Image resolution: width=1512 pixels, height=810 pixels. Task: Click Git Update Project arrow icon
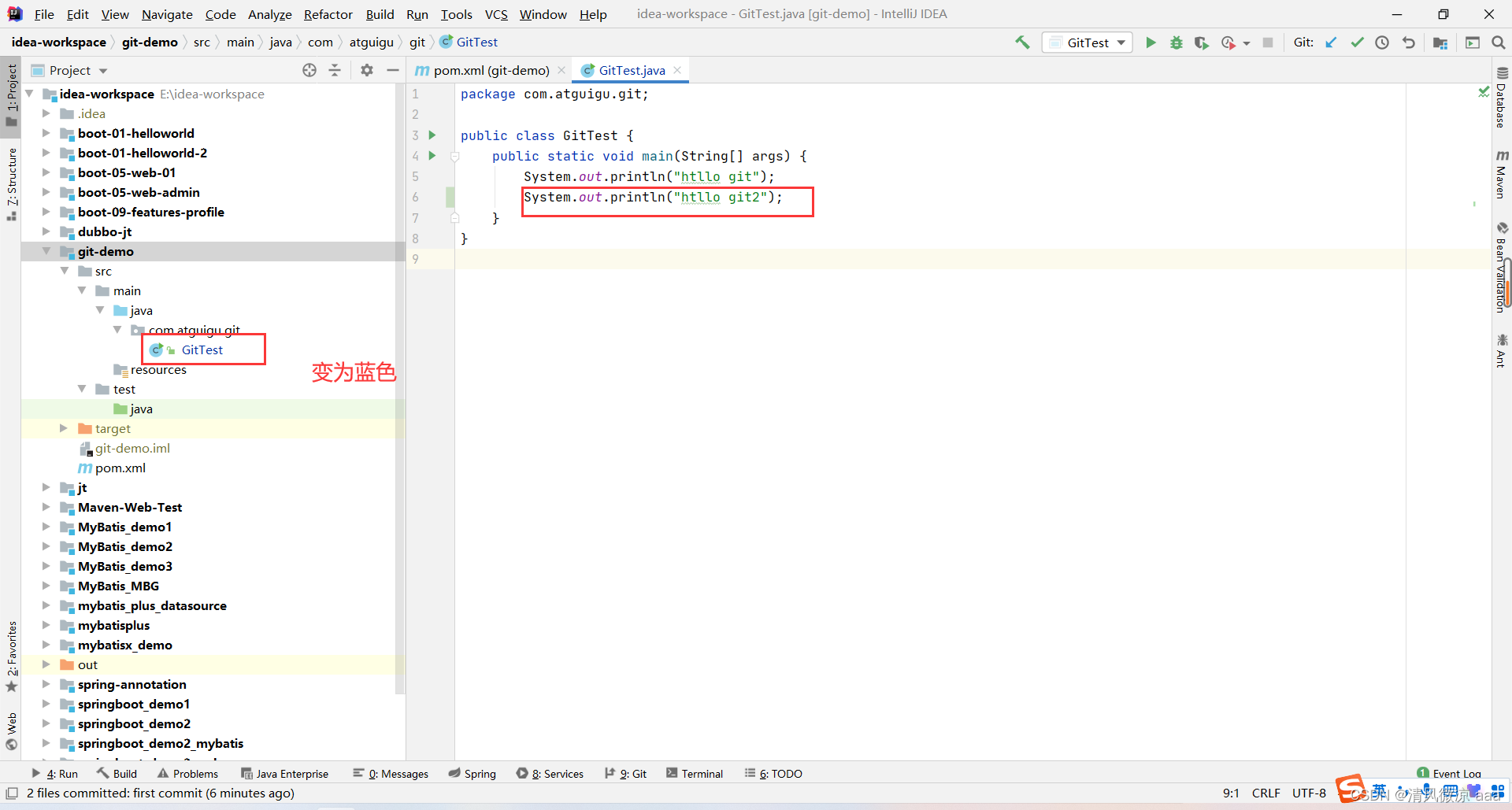pos(1331,43)
